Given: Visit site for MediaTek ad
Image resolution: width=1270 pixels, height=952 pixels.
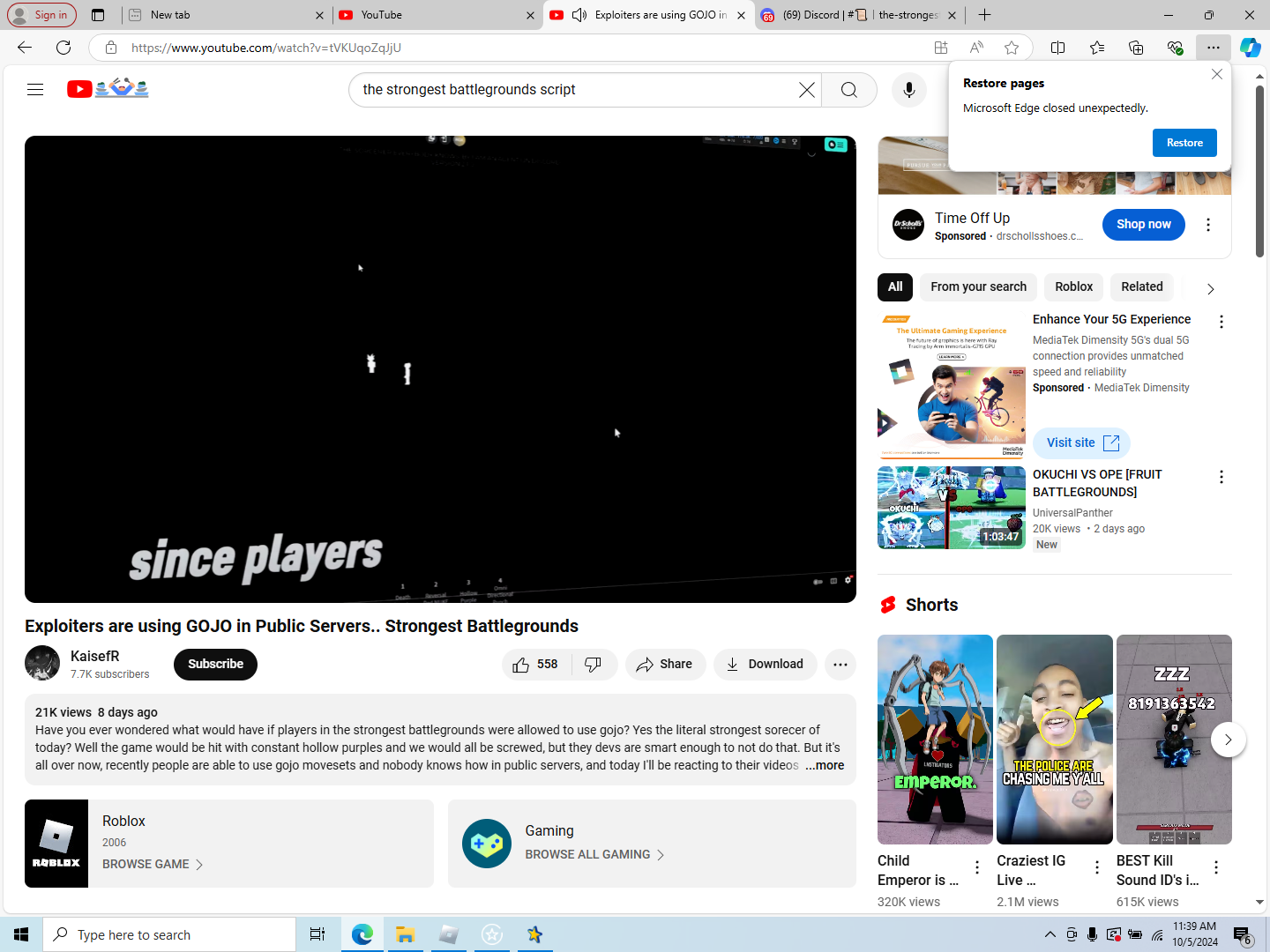Looking at the screenshot, I should (1081, 443).
